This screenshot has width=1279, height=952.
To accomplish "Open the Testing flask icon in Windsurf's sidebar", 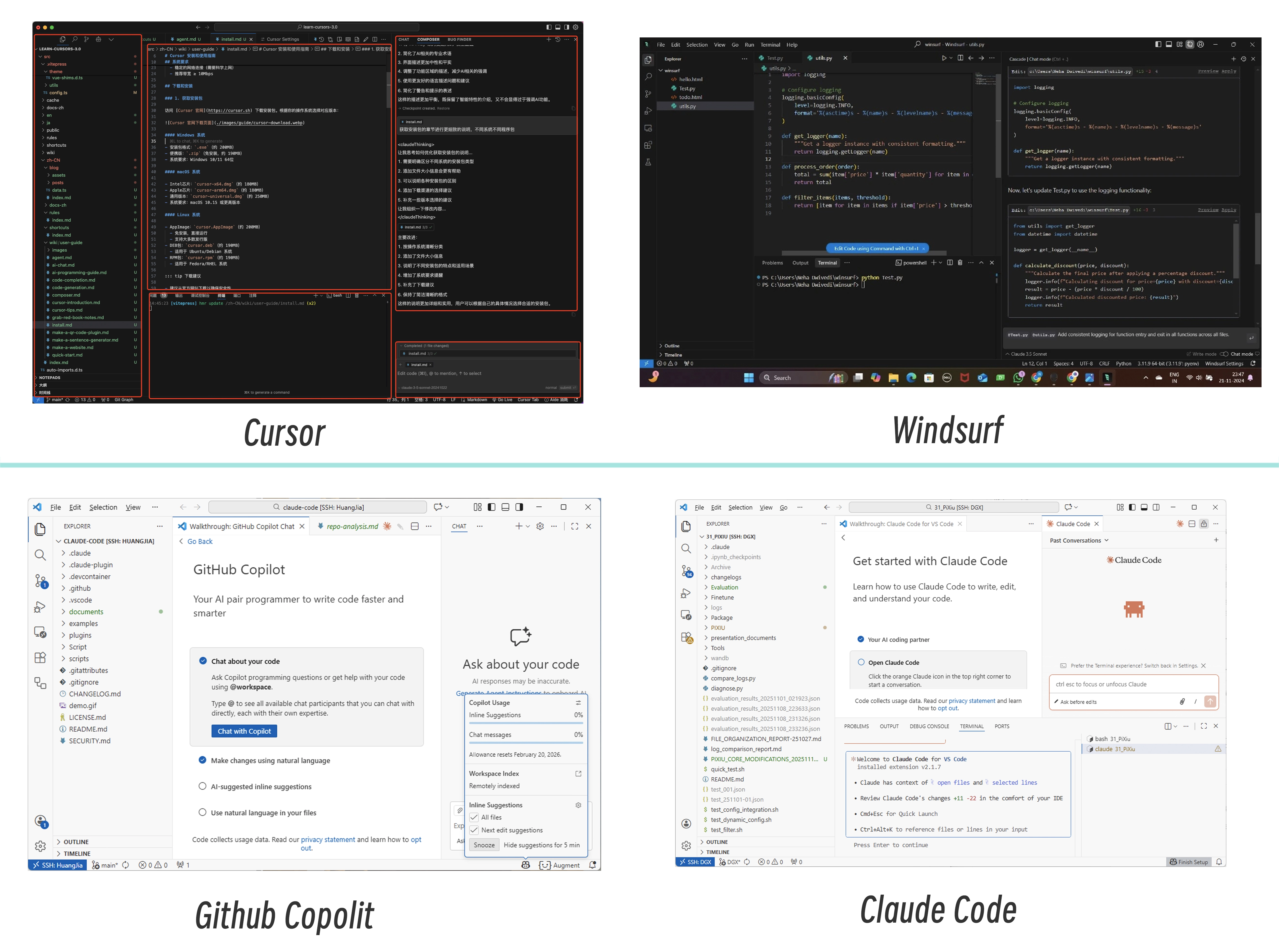I will [648, 162].
